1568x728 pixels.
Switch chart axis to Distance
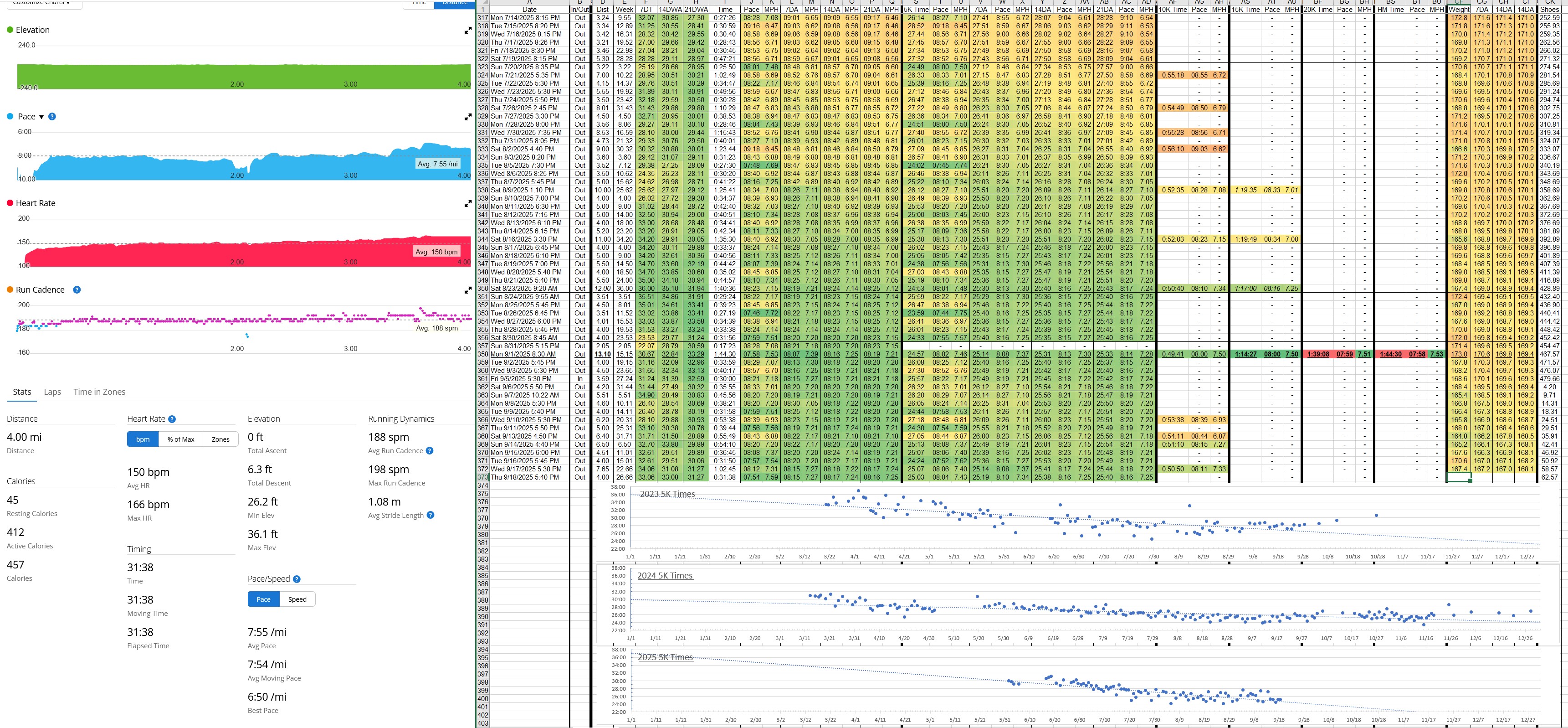[454, 3]
